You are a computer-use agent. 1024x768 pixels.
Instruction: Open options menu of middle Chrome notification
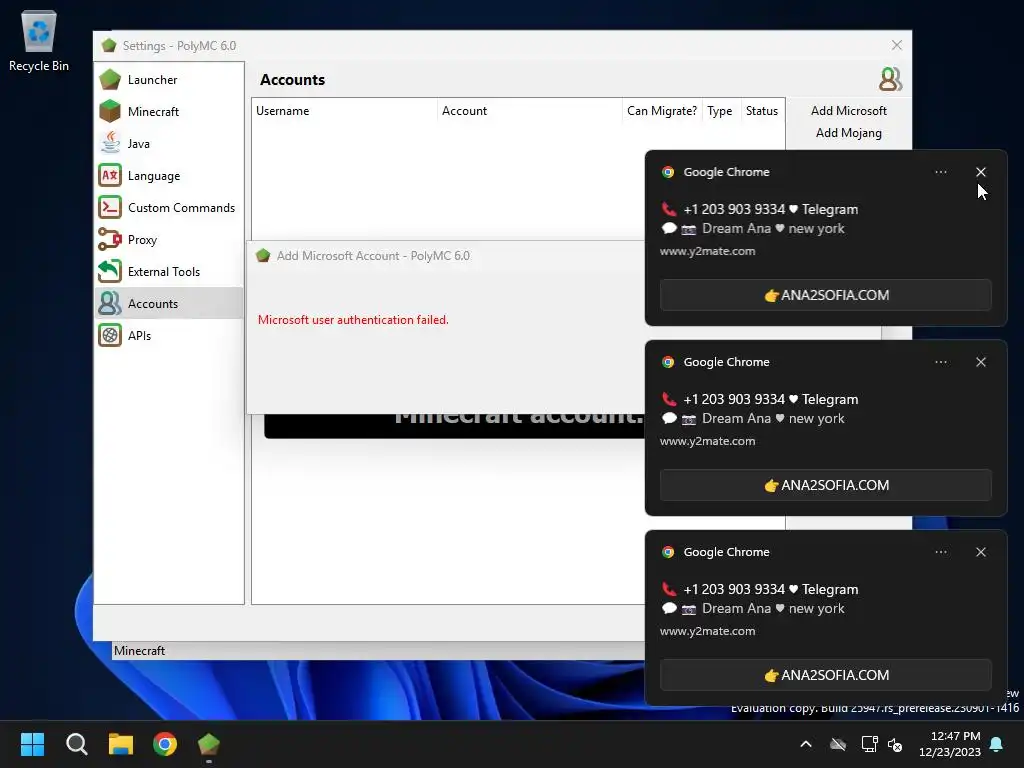[941, 362]
